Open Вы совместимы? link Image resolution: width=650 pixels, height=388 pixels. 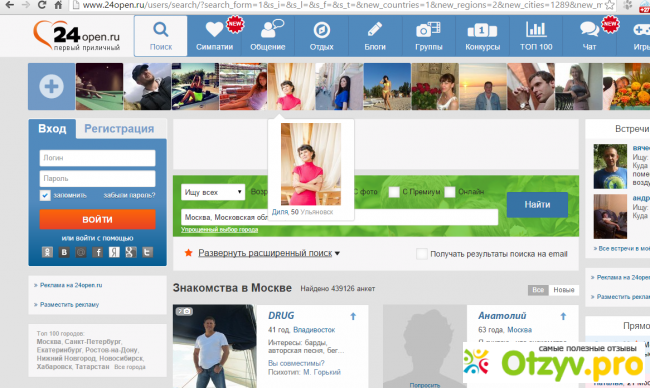click(x=296, y=363)
